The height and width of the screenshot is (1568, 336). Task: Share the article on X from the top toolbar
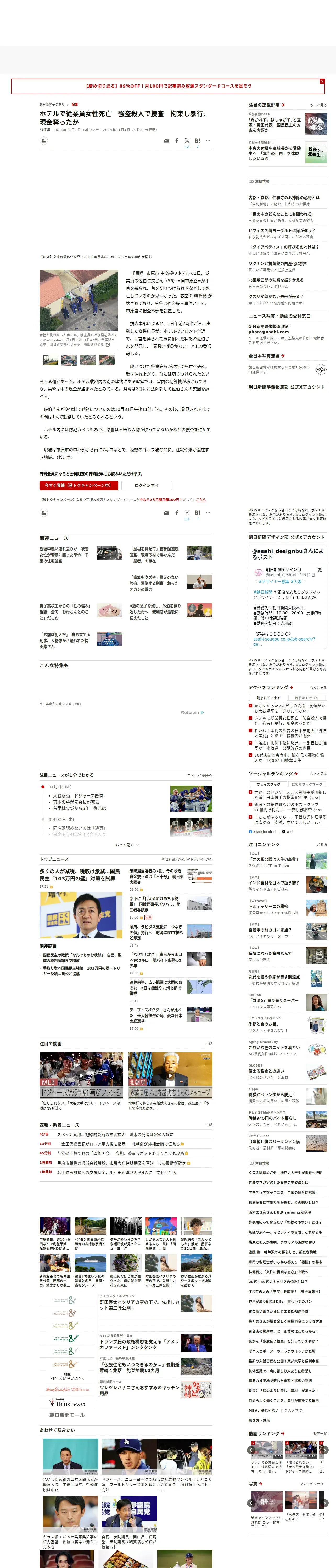point(187,141)
